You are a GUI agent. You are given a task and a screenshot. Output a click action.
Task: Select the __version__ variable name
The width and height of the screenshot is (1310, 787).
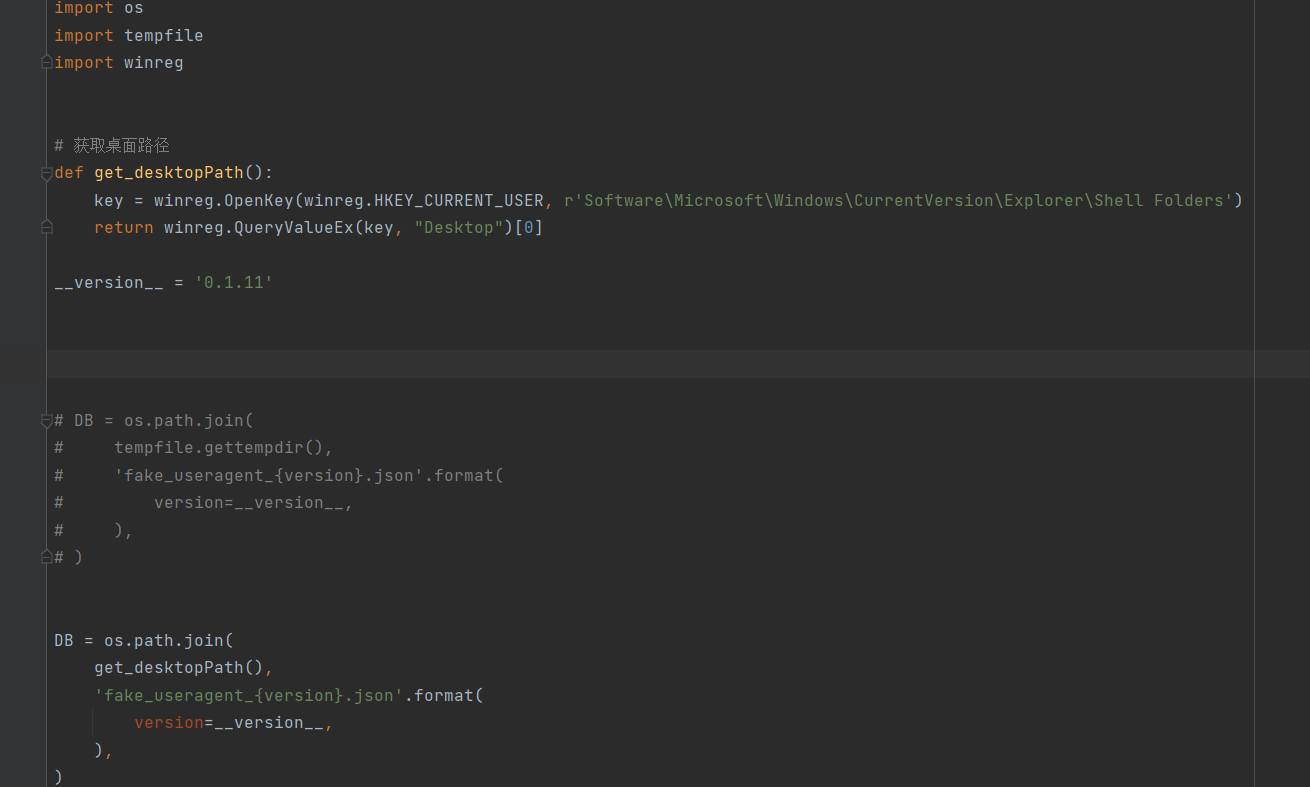click(110, 282)
